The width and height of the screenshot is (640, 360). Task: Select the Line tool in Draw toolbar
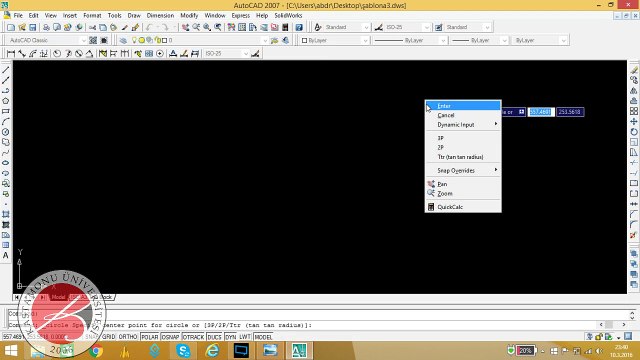tap(6, 70)
